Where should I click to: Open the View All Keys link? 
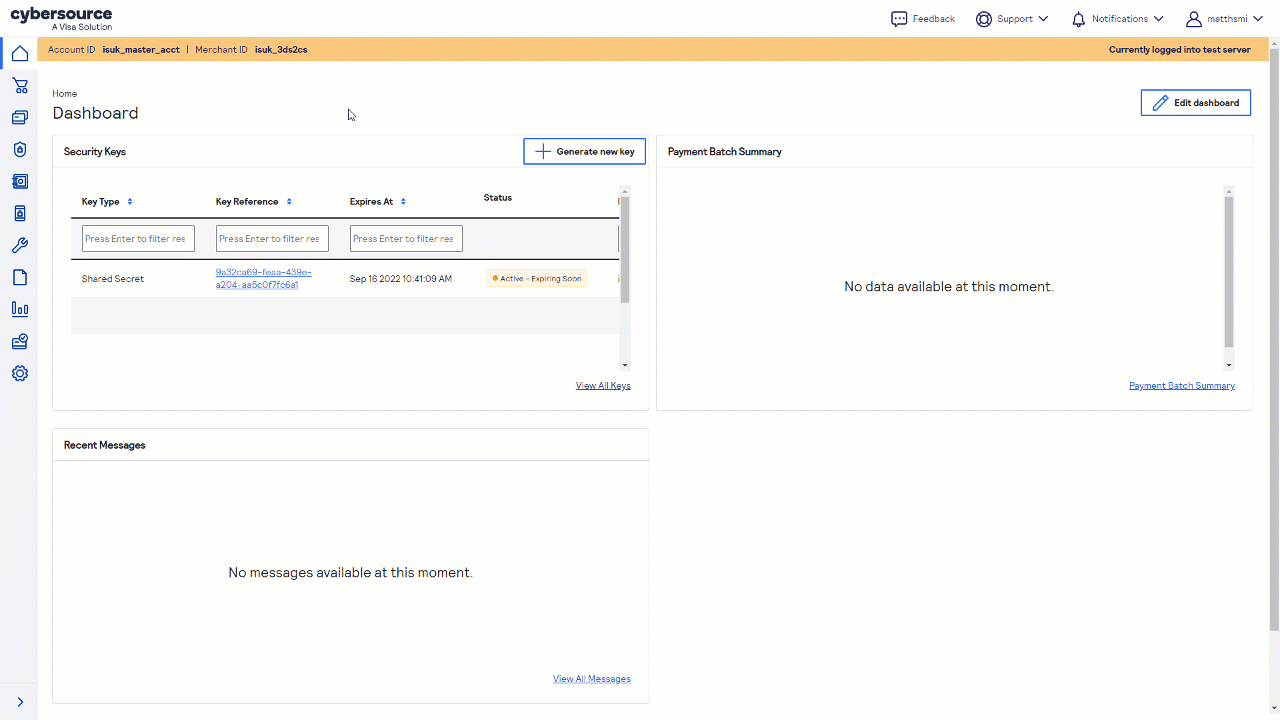pos(603,386)
